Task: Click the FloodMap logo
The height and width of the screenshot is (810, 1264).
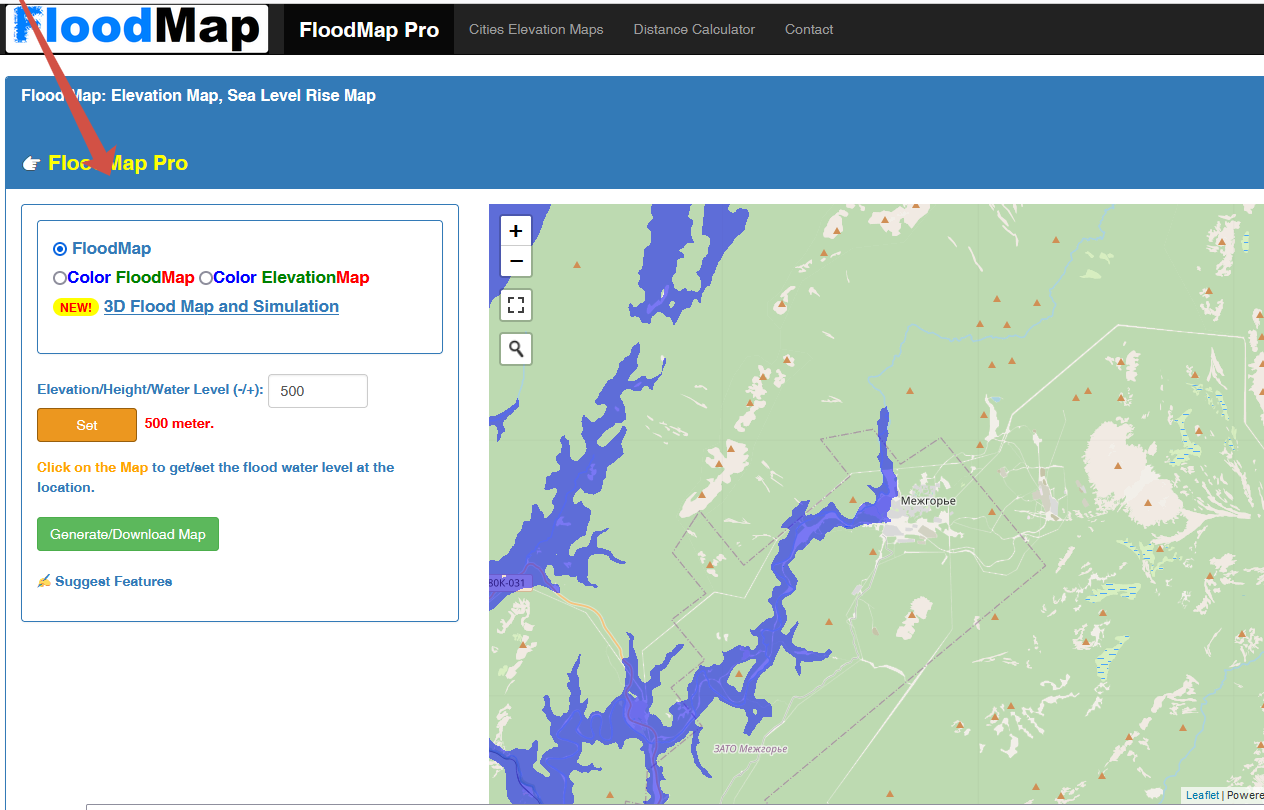Action: coord(138,28)
